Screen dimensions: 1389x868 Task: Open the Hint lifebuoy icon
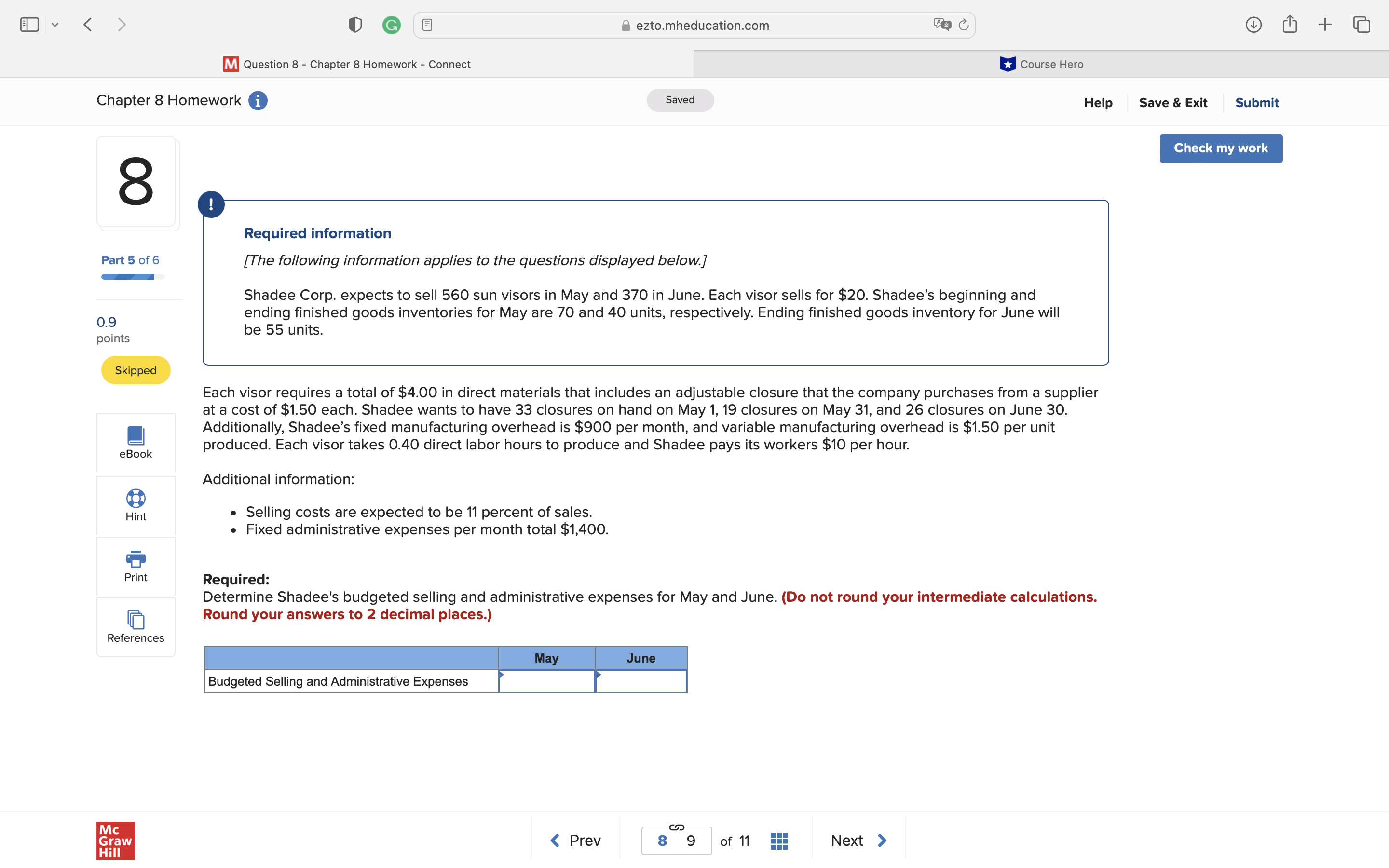coord(136,498)
